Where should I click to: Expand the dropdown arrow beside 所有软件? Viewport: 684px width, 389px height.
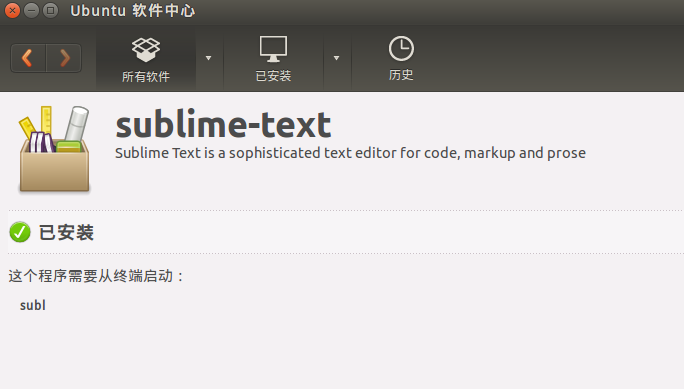tap(209, 58)
